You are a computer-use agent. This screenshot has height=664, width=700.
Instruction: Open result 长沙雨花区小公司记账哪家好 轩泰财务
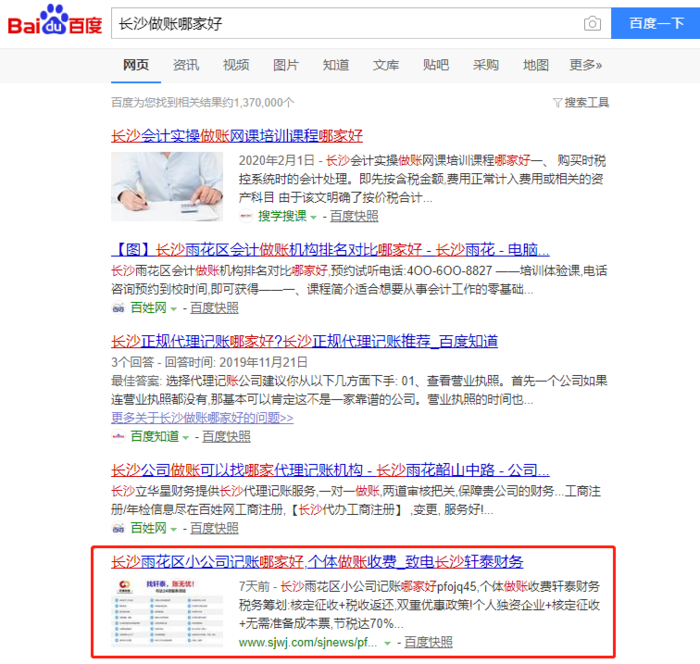(x=317, y=562)
